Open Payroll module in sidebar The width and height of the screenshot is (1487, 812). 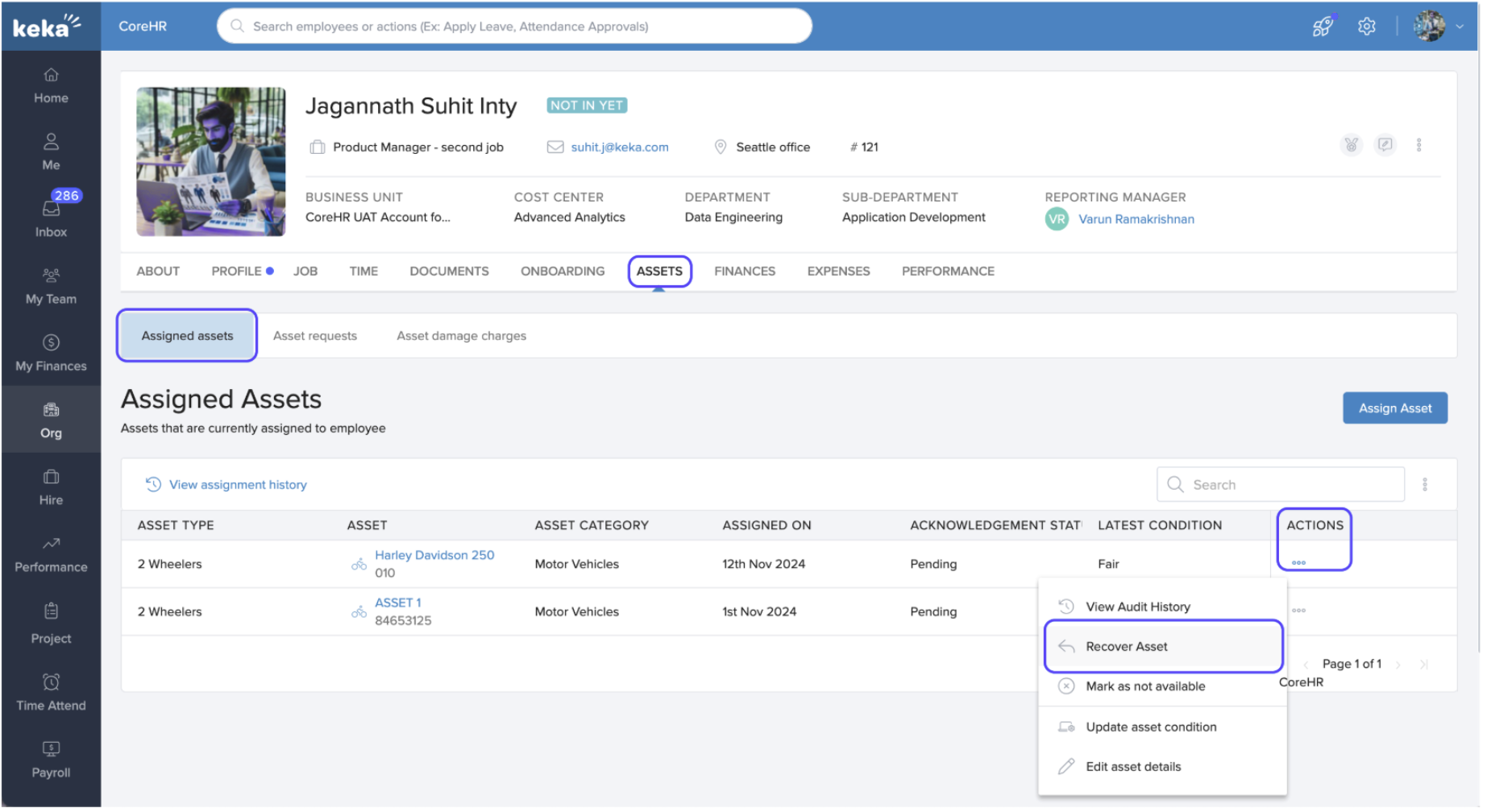click(51, 760)
